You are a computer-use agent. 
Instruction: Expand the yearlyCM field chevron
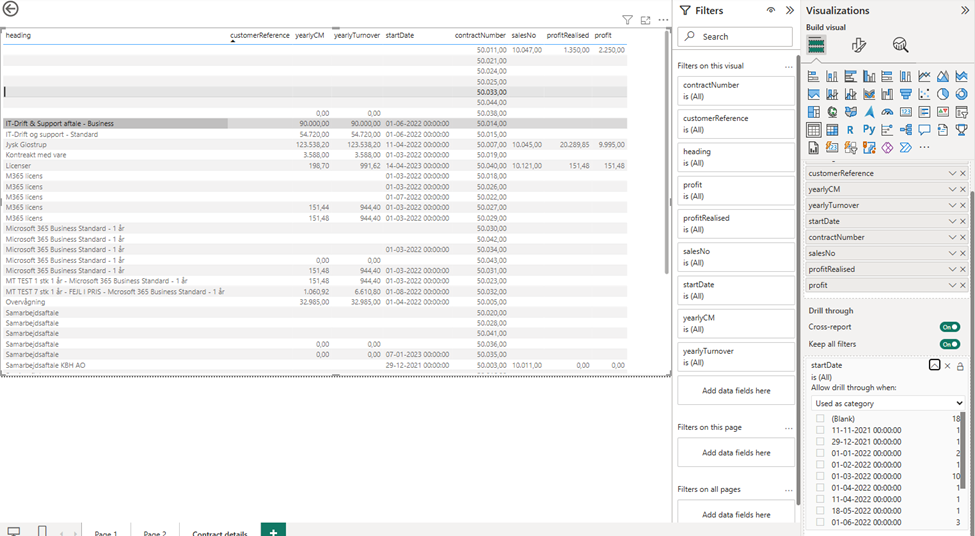(x=952, y=189)
